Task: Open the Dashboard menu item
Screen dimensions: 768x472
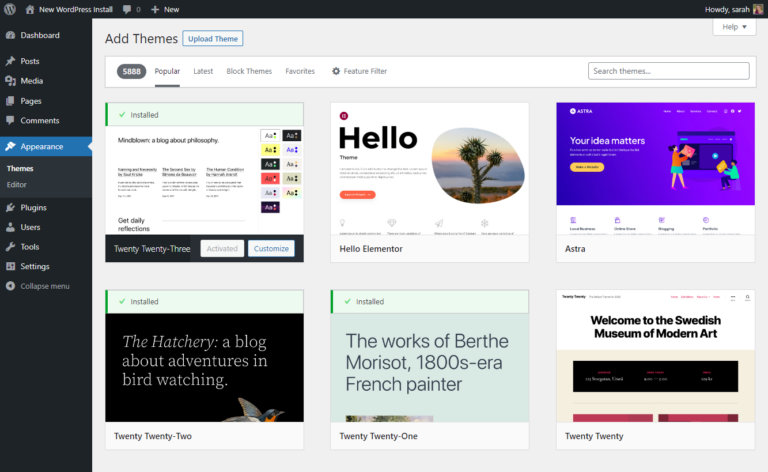Action: 39,35
